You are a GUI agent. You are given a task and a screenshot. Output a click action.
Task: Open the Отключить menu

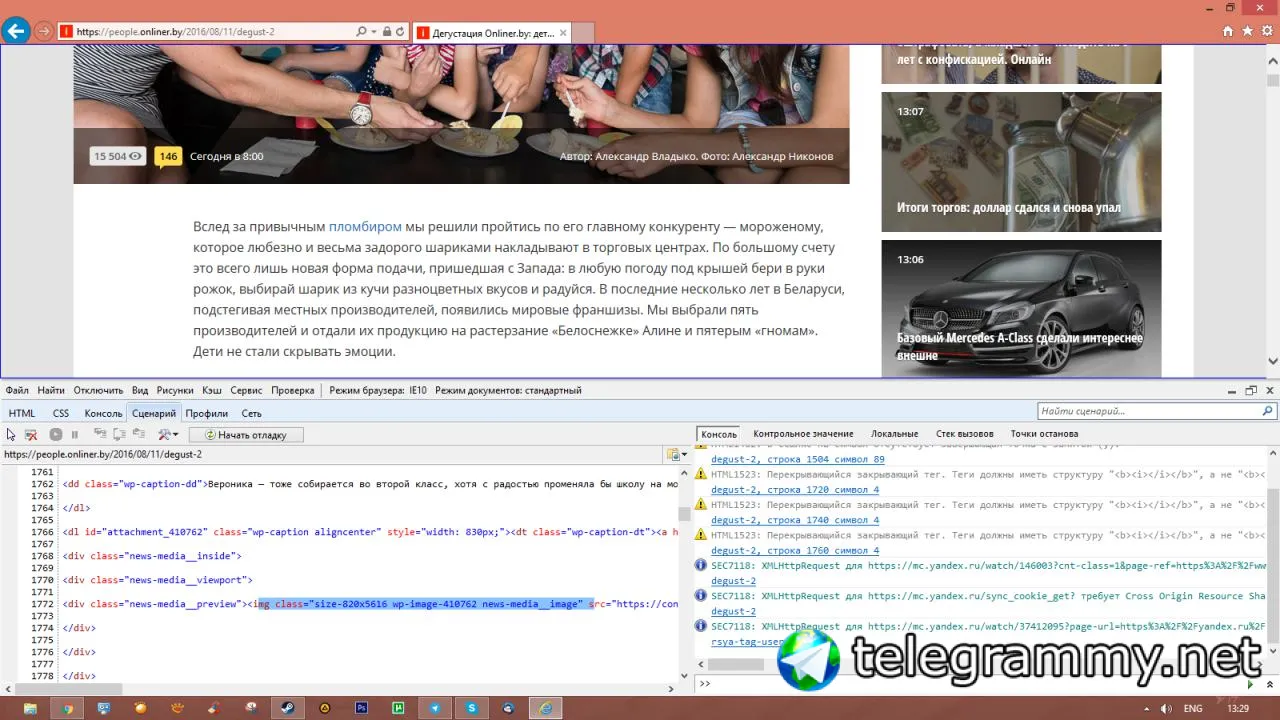(98, 390)
